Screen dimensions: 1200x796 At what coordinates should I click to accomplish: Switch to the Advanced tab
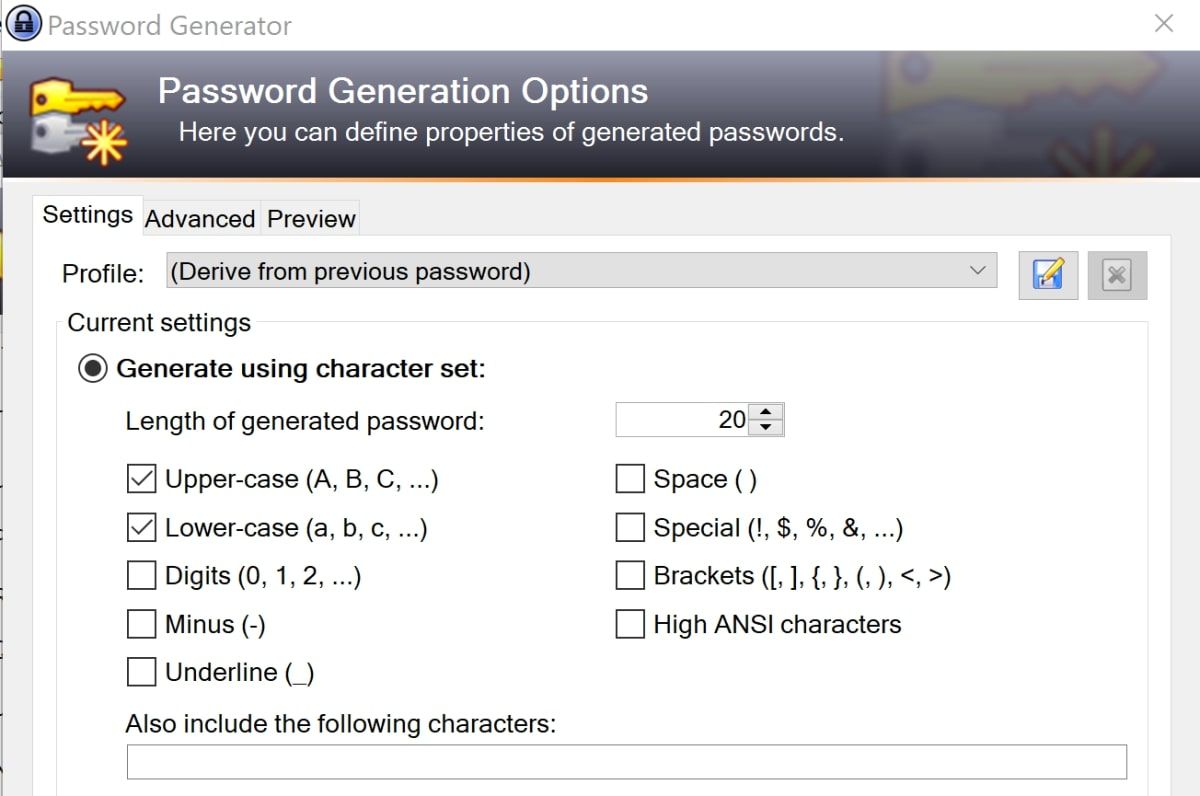pyautogui.click(x=200, y=219)
